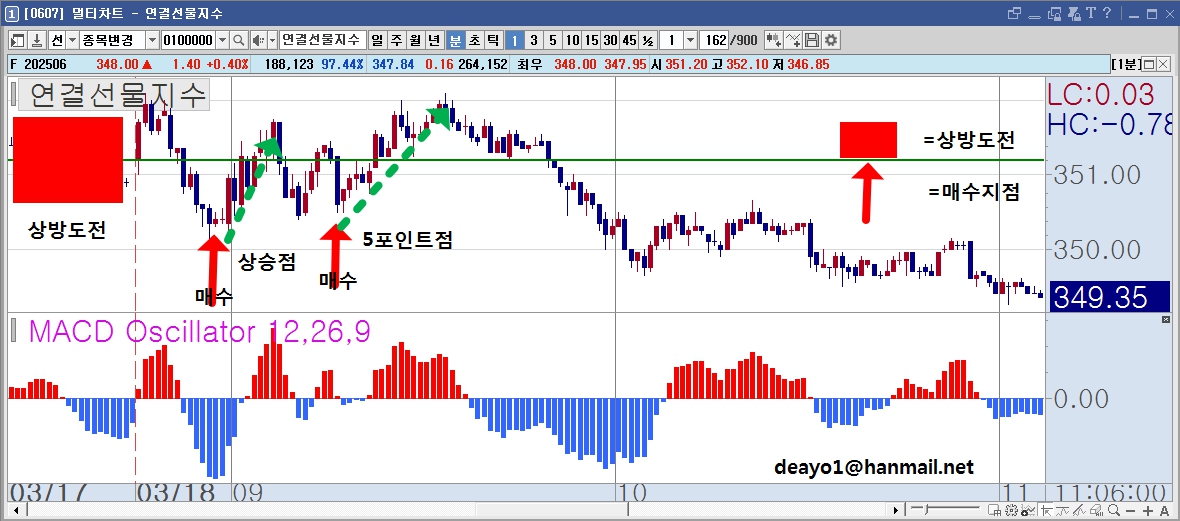This screenshot has height=521, width=1180.
Task: Select the bottom crosshair cursor tool
Action: tap(1047, 510)
